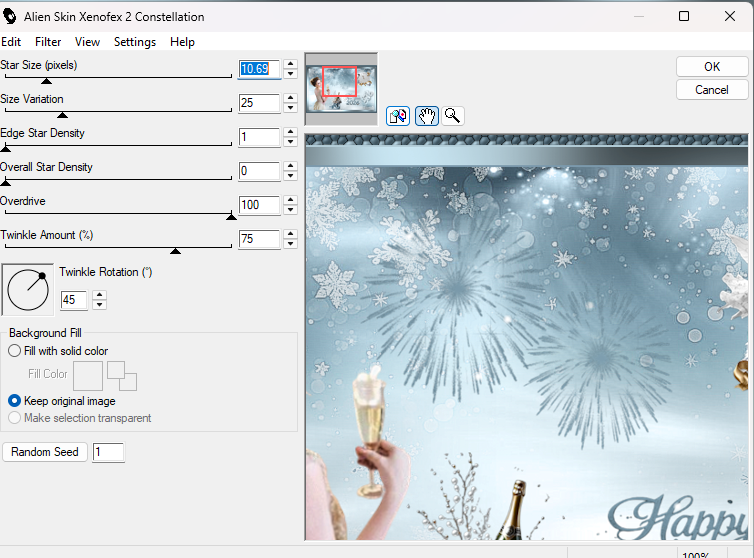This screenshot has width=754, height=558.
Task: Click the foreground/background color squares icon
Action: click(x=121, y=375)
